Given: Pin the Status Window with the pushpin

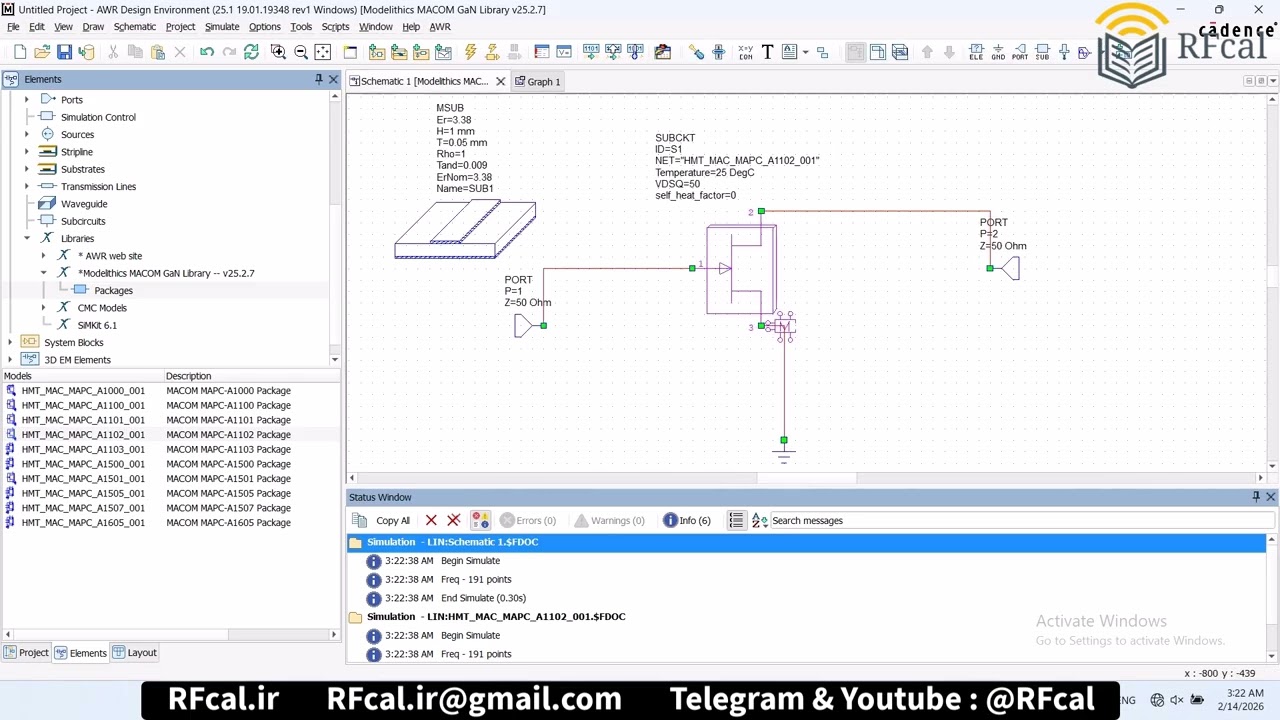Looking at the screenshot, I should [1256, 497].
